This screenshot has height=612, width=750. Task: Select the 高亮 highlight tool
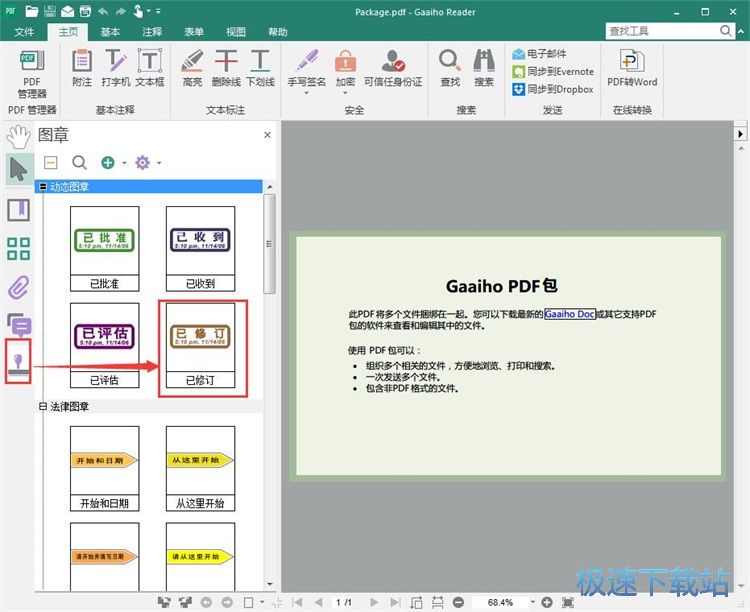[193, 68]
